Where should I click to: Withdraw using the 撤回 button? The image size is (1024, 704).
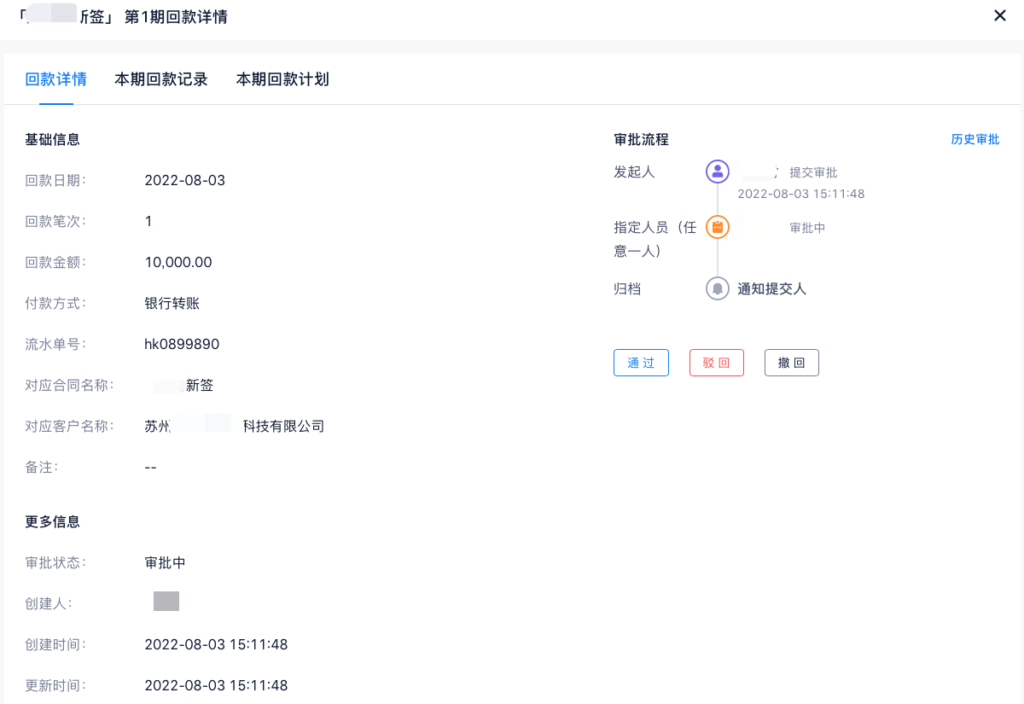click(791, 363)
